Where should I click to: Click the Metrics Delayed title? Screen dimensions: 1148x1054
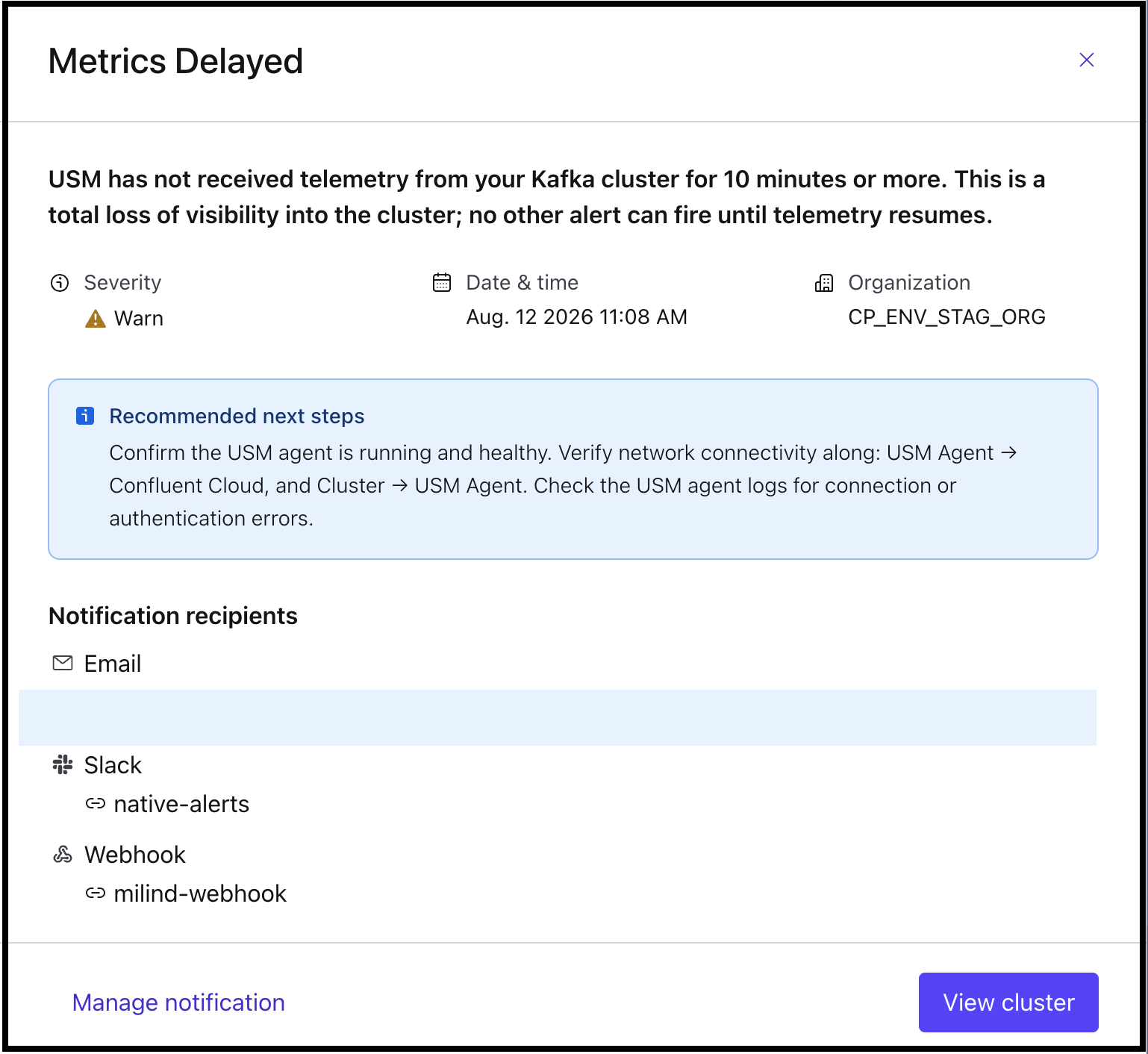[175, 61]
